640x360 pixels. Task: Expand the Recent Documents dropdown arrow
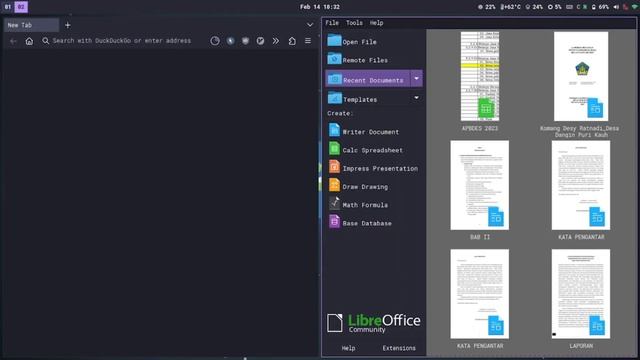coord(416,78)
